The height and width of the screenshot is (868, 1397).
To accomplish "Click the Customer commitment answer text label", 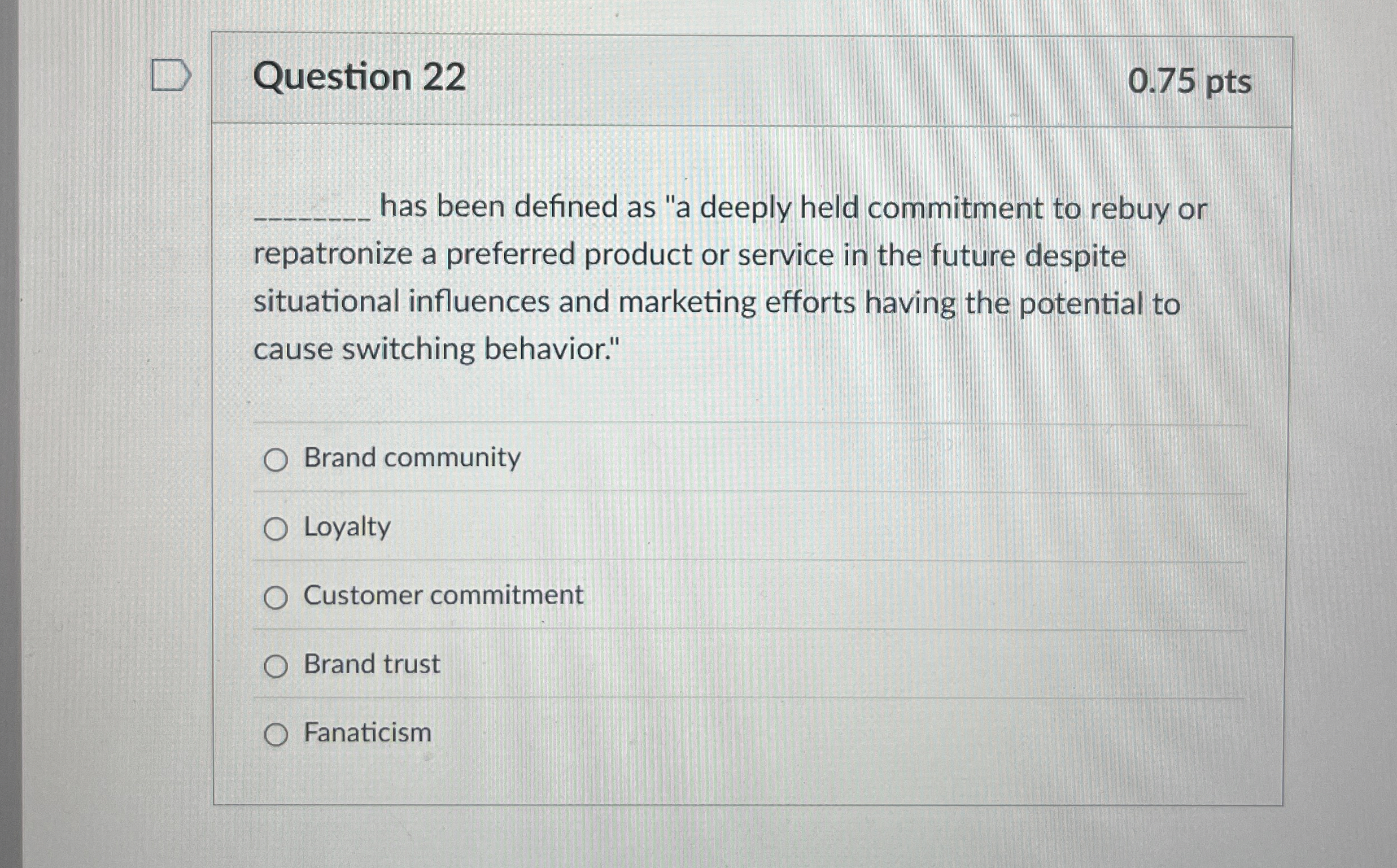I will pyautogui.click(x=443, y=596).
